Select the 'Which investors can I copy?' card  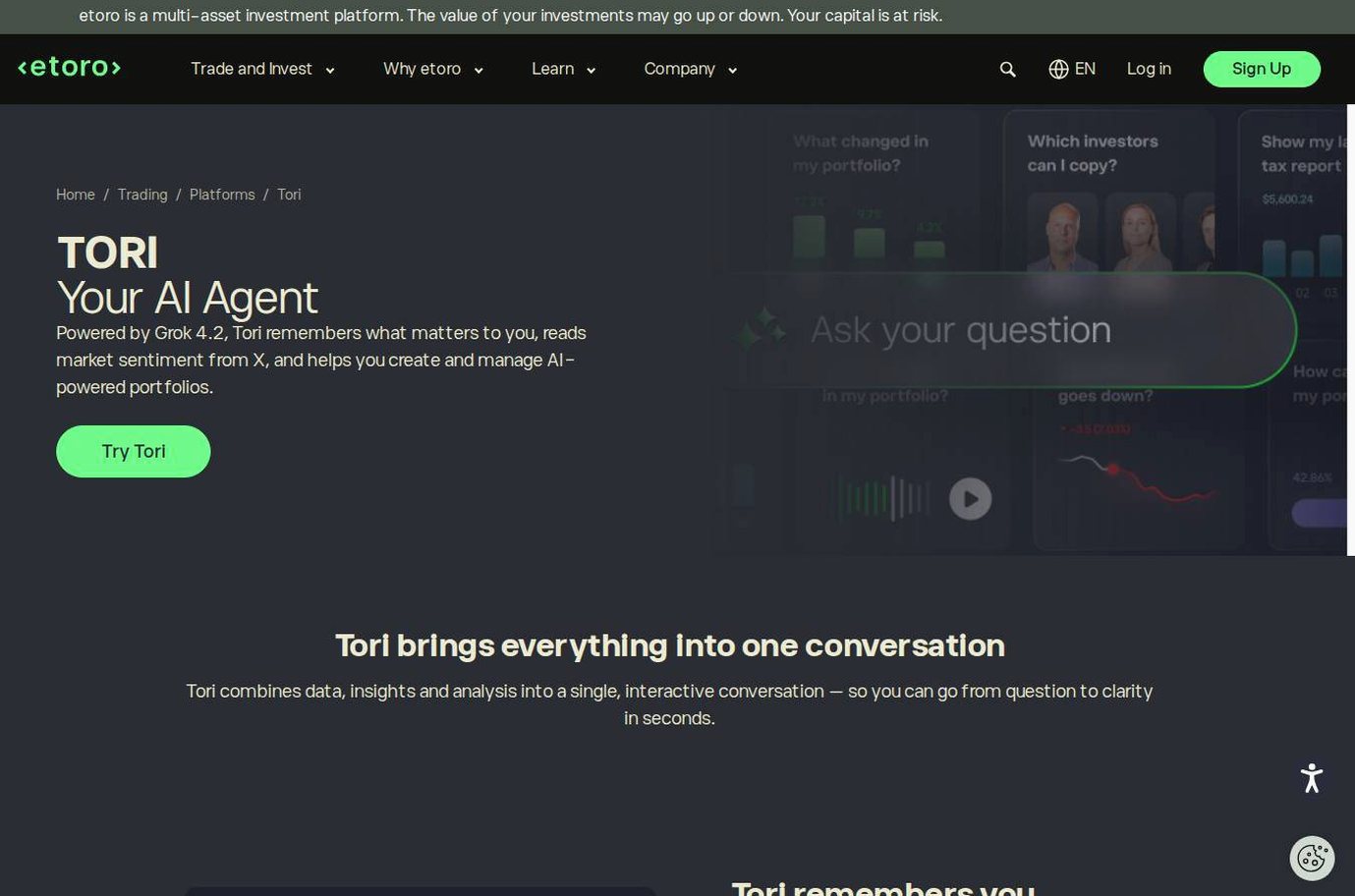coord(1109,192)
